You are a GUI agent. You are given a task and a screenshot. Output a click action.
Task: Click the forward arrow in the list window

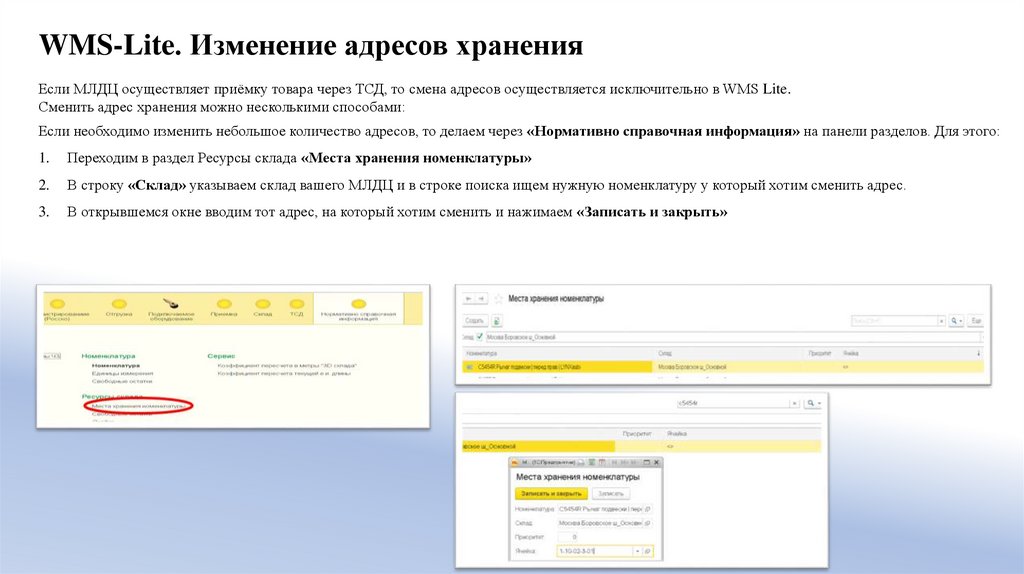point(481,298)
